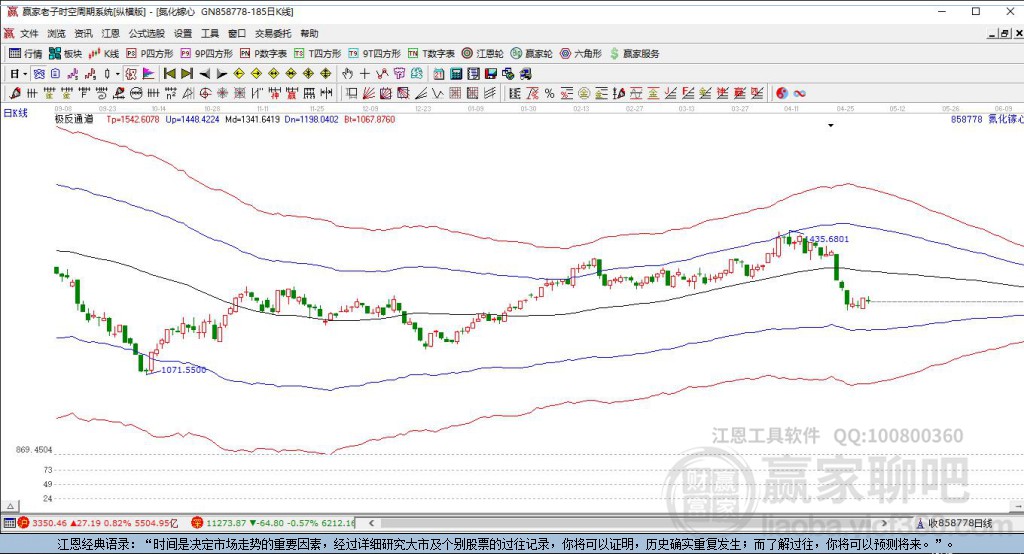The height and width of the screenshot is (554, 1024).
Task: Open the 公式选股 menu
Action: coord(146,33)
